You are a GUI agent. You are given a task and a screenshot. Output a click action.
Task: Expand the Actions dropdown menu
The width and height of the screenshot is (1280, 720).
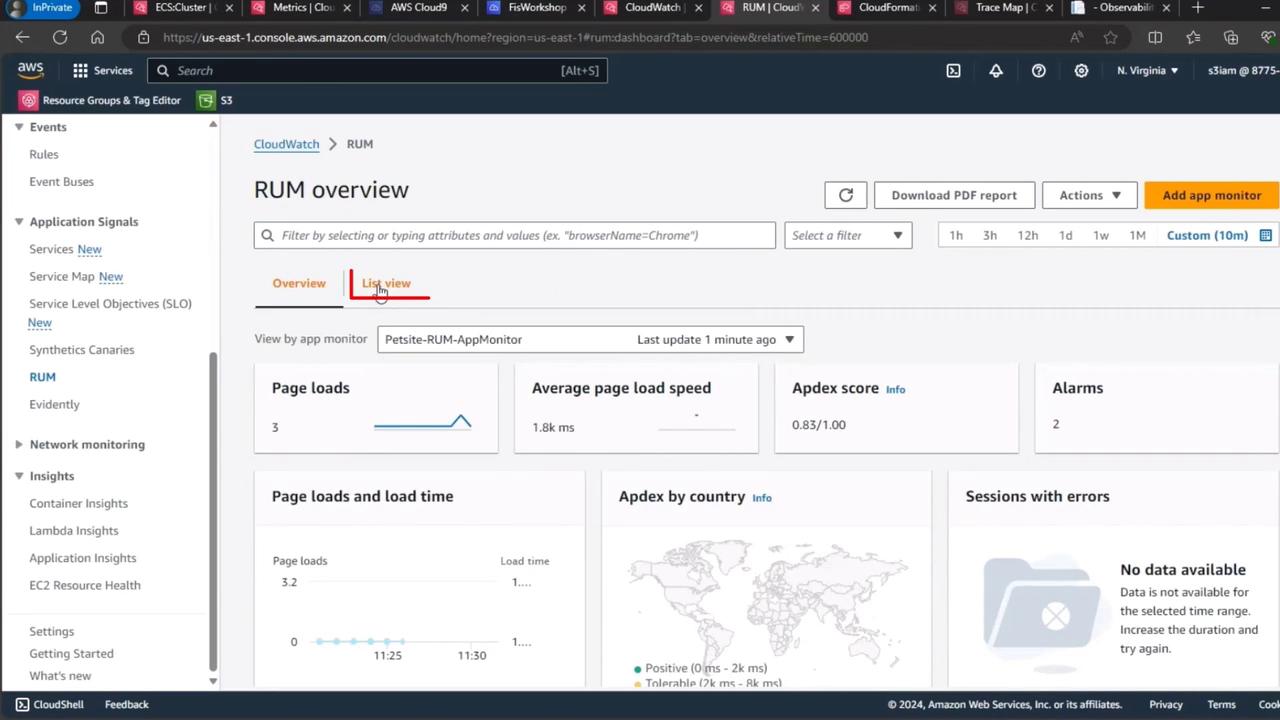coord(1089,195)
